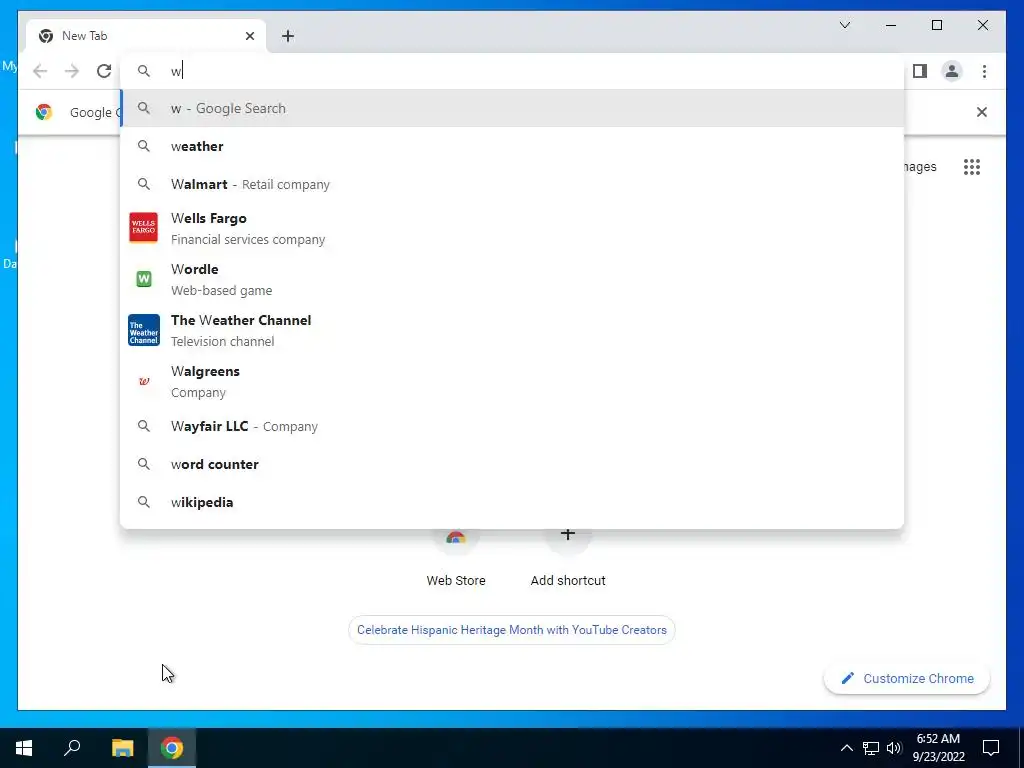
Task: Open the notification center icon
Action: pyautogui.click(x=991, y=748)
